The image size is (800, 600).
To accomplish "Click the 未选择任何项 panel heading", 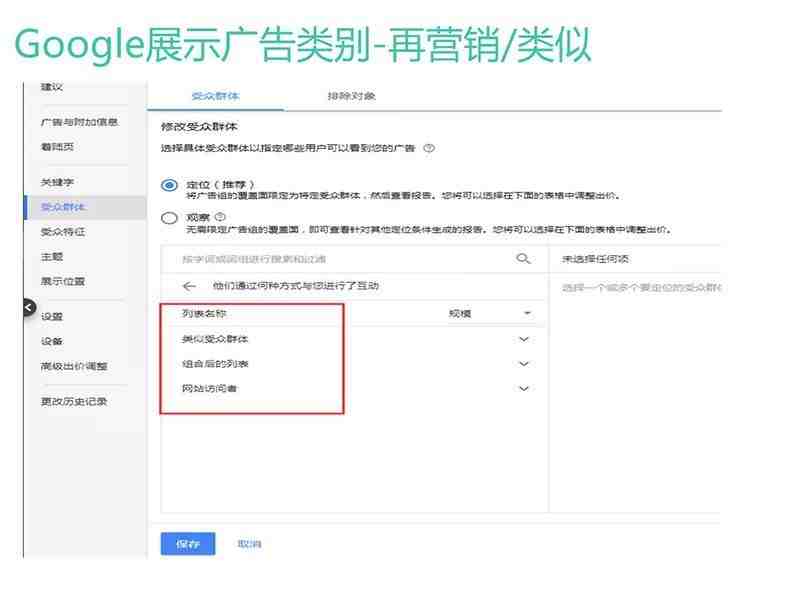I will tap(595, 259).
